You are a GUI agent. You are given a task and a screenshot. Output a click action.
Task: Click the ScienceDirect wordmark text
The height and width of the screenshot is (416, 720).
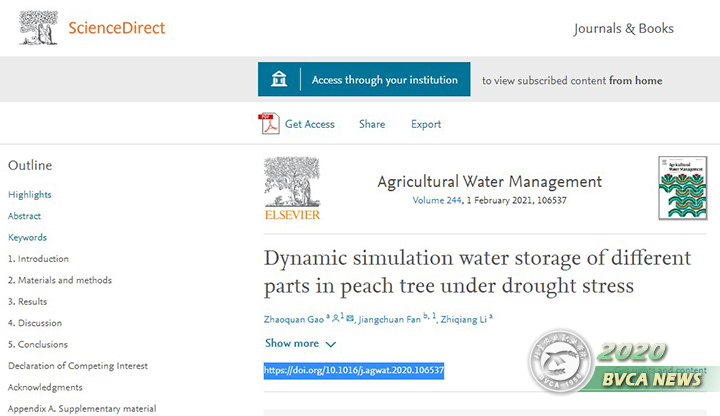coord(116,27)
